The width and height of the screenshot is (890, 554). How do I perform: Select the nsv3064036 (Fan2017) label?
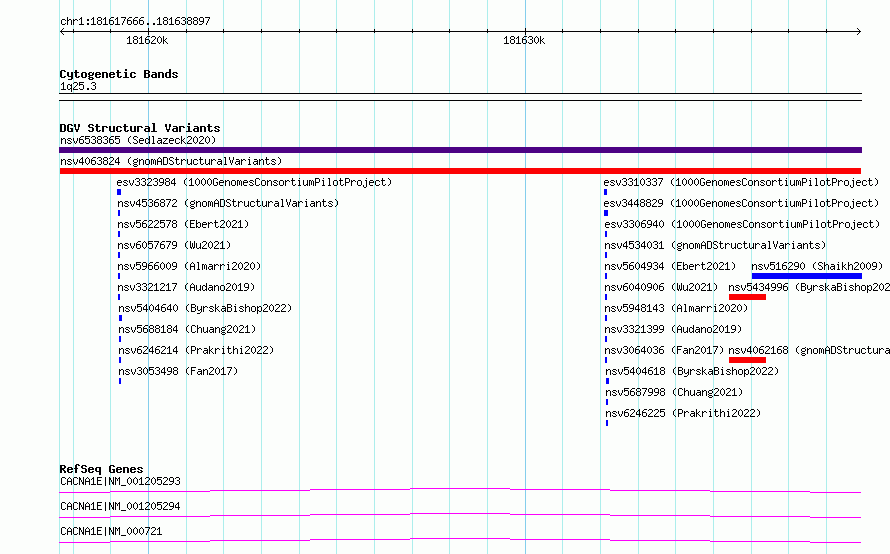[x=664, y=350]
